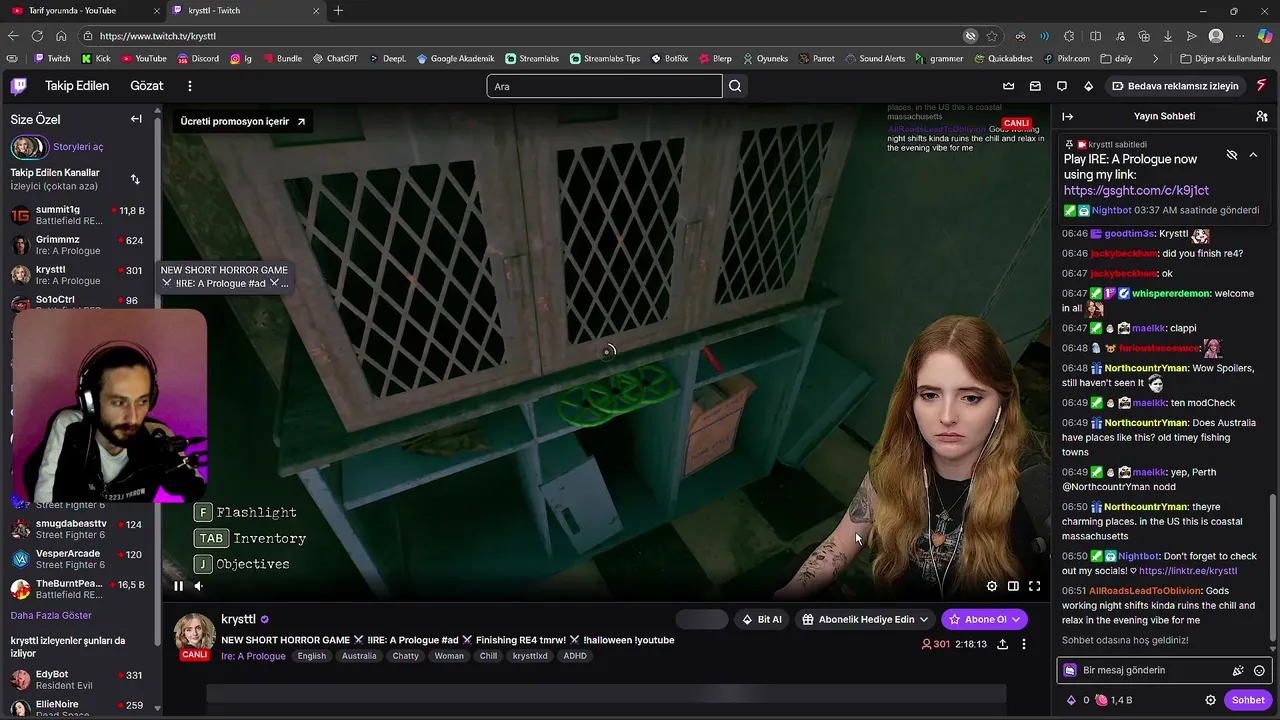The image size is (1280, 720).
Task: Open Diğer sık kullanılanlar folder
Action: click(x=1225, y=59)
